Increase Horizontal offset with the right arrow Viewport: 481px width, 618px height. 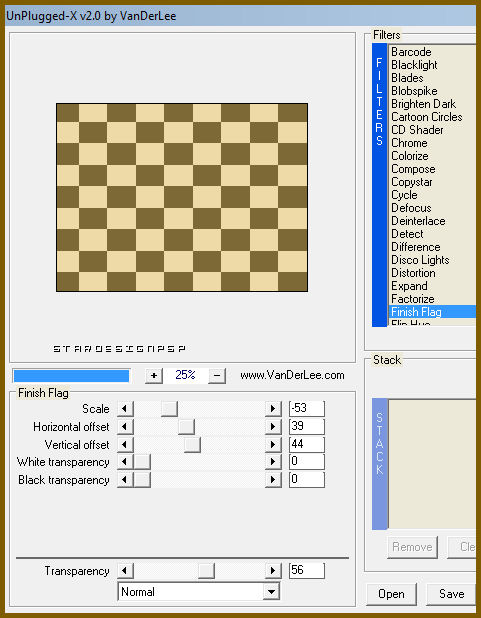(273, 426)
